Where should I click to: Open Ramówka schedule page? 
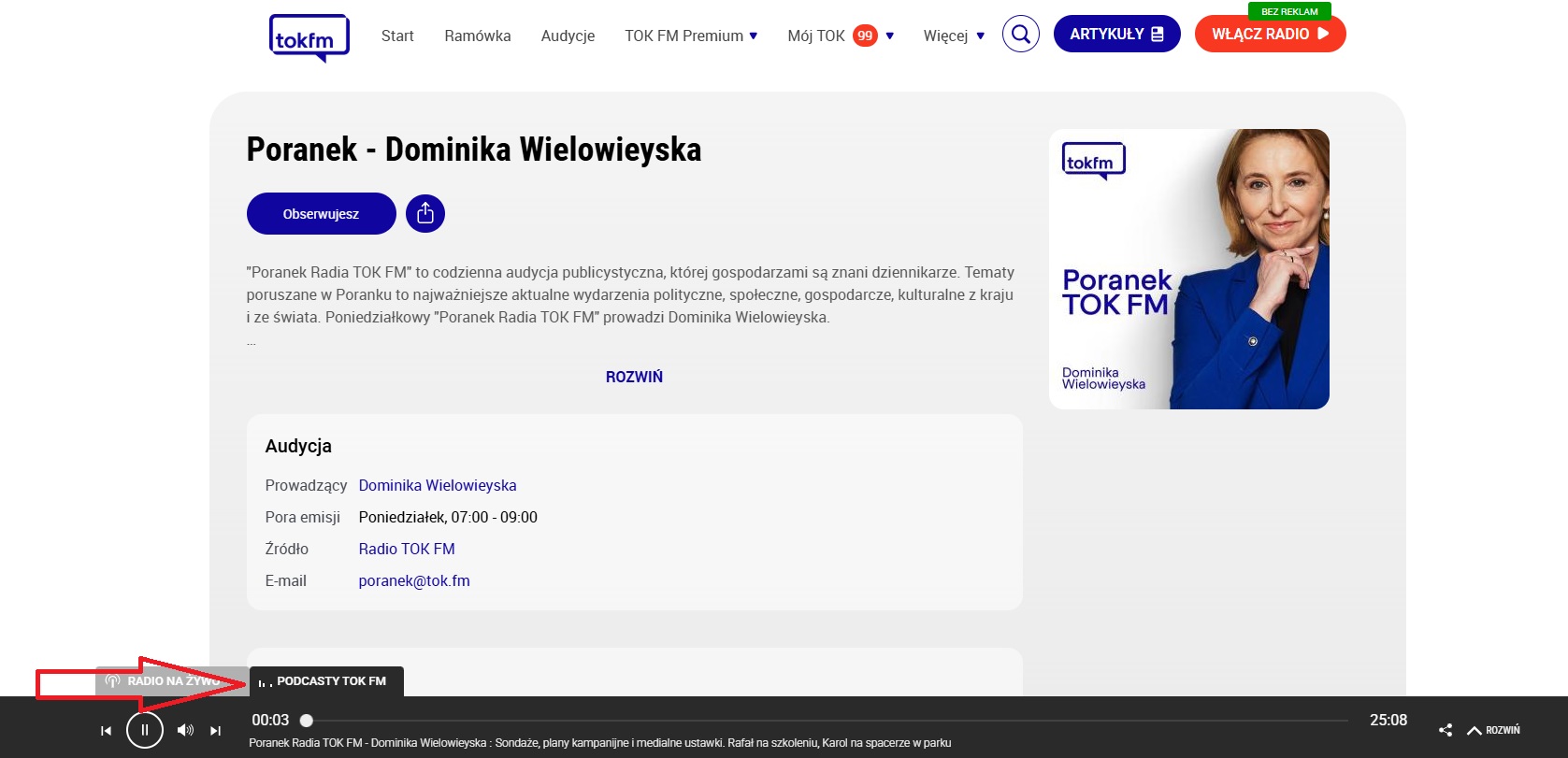coord(478,36)
